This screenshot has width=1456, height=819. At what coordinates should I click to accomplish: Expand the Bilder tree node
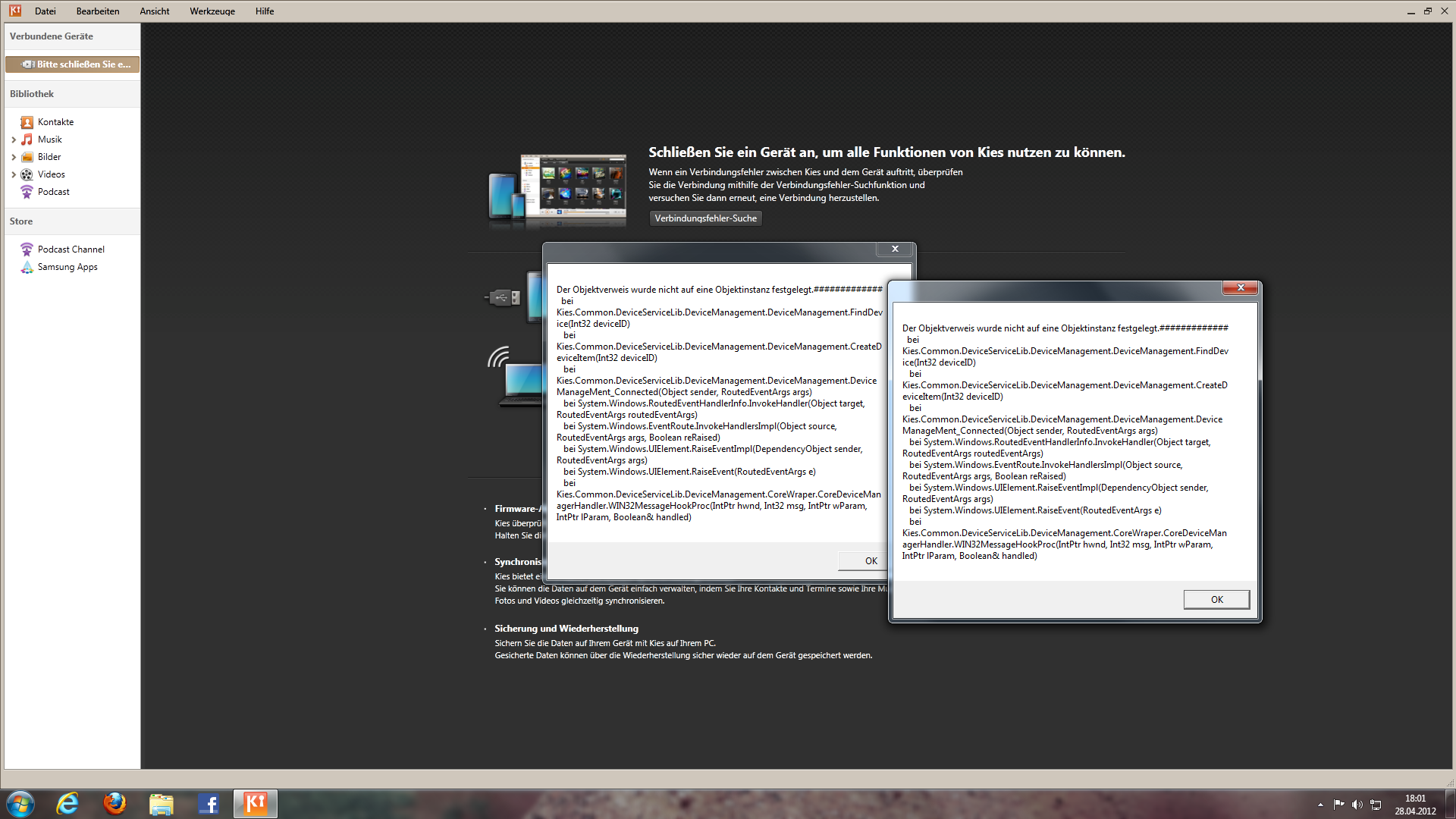coord(14,157)
